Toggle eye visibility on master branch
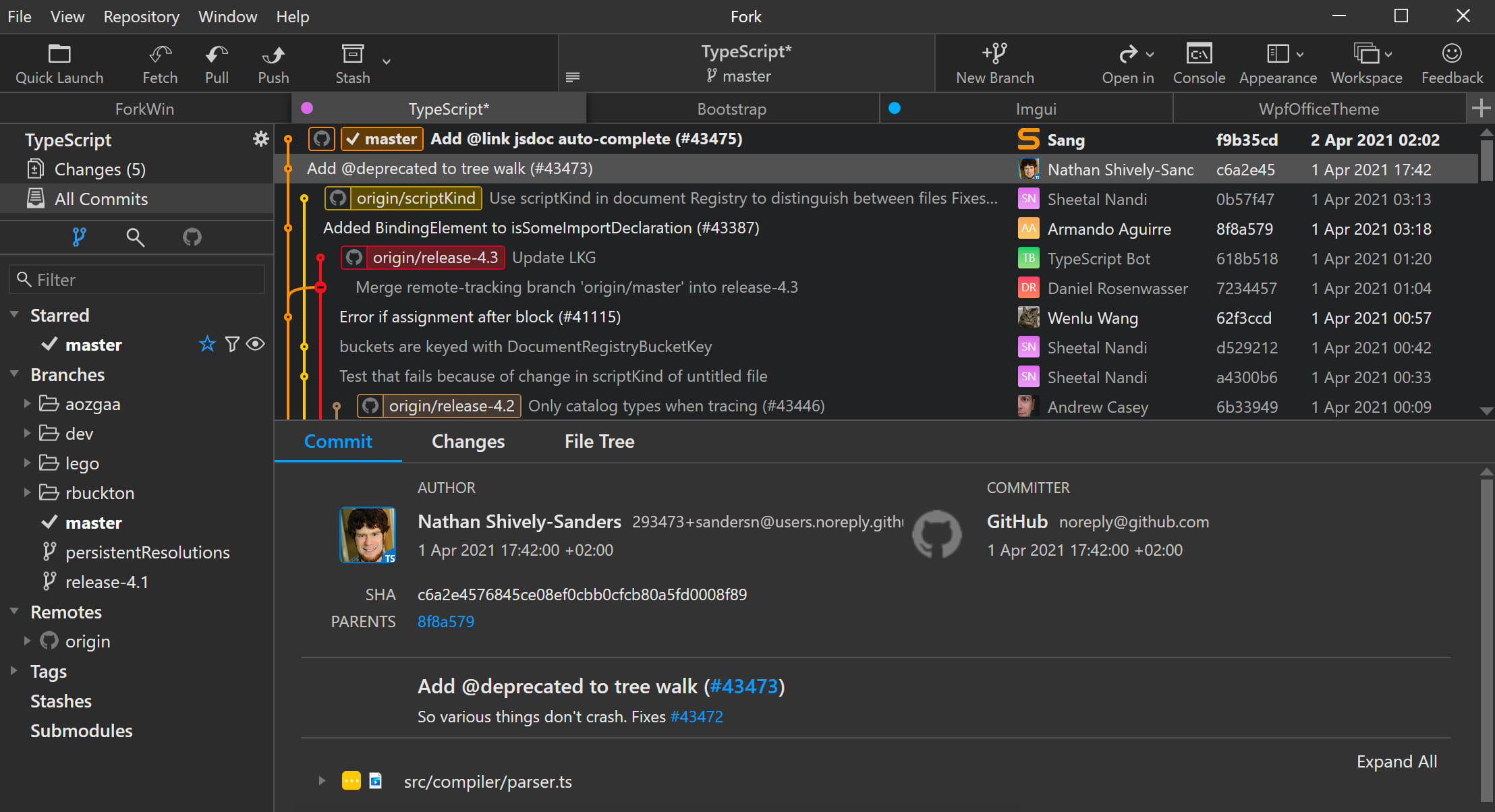The height and width of the screenshot is (812, 1495). (254, 344)
